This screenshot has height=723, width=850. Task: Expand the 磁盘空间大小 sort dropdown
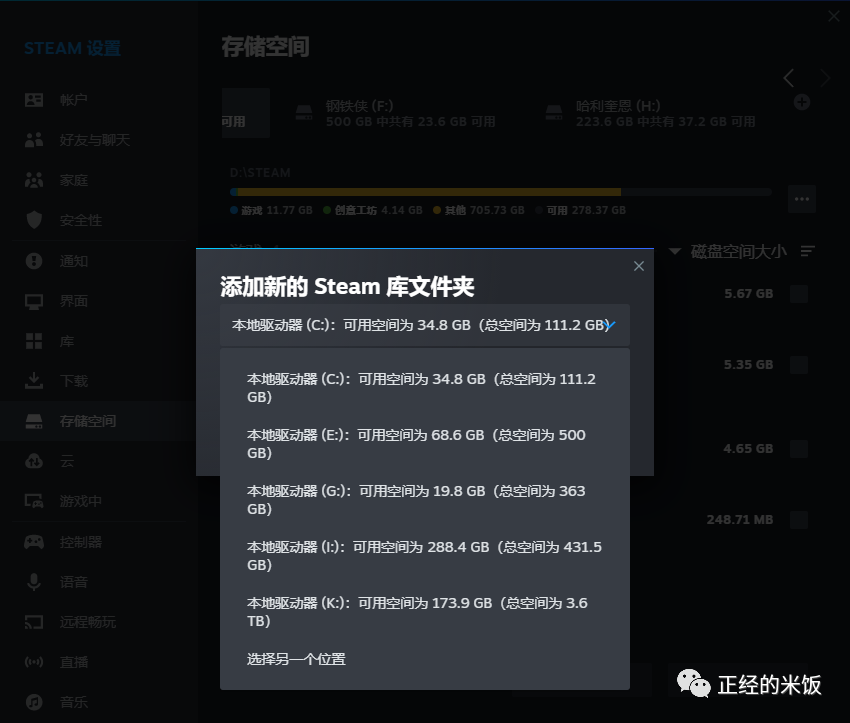click(728, 251)
